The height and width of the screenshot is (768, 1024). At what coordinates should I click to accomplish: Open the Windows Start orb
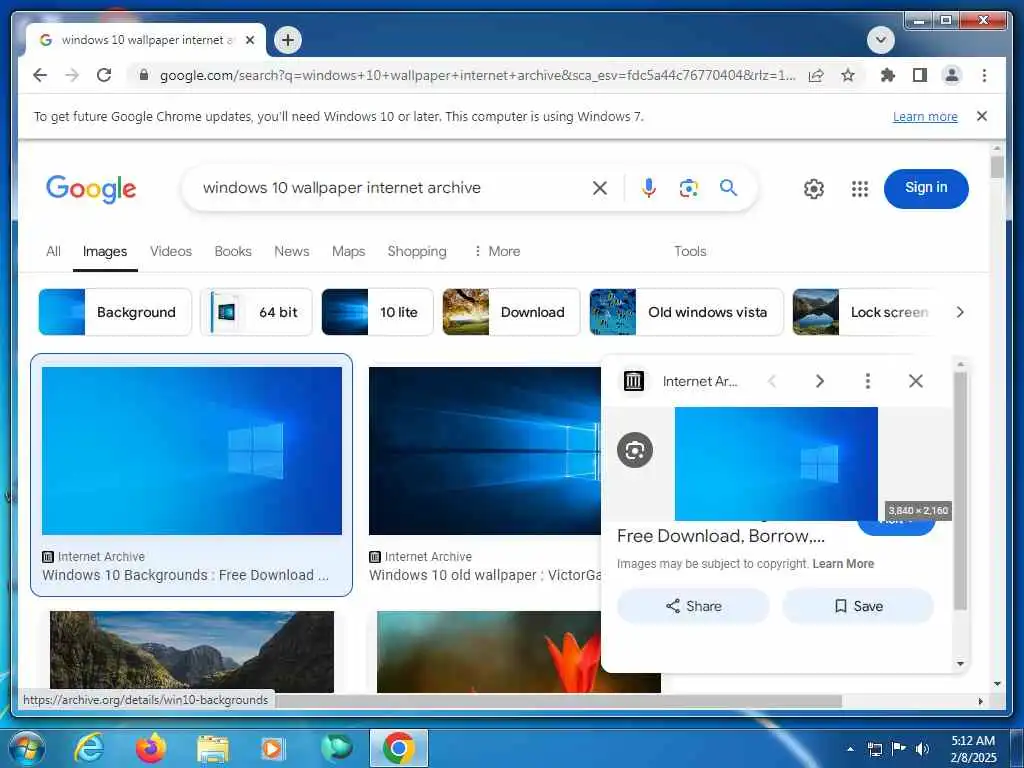click(x=26, y=748)
